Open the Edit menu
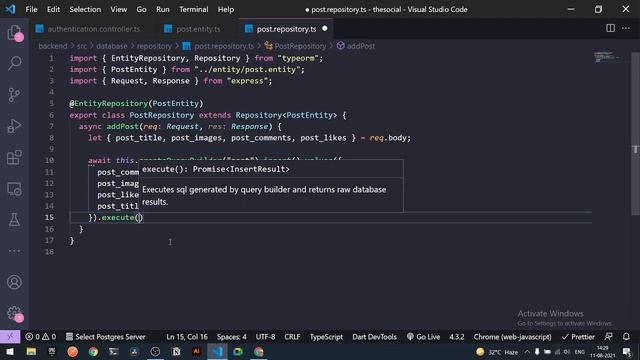Screen dimensions: 640x360 coord(53,9)
